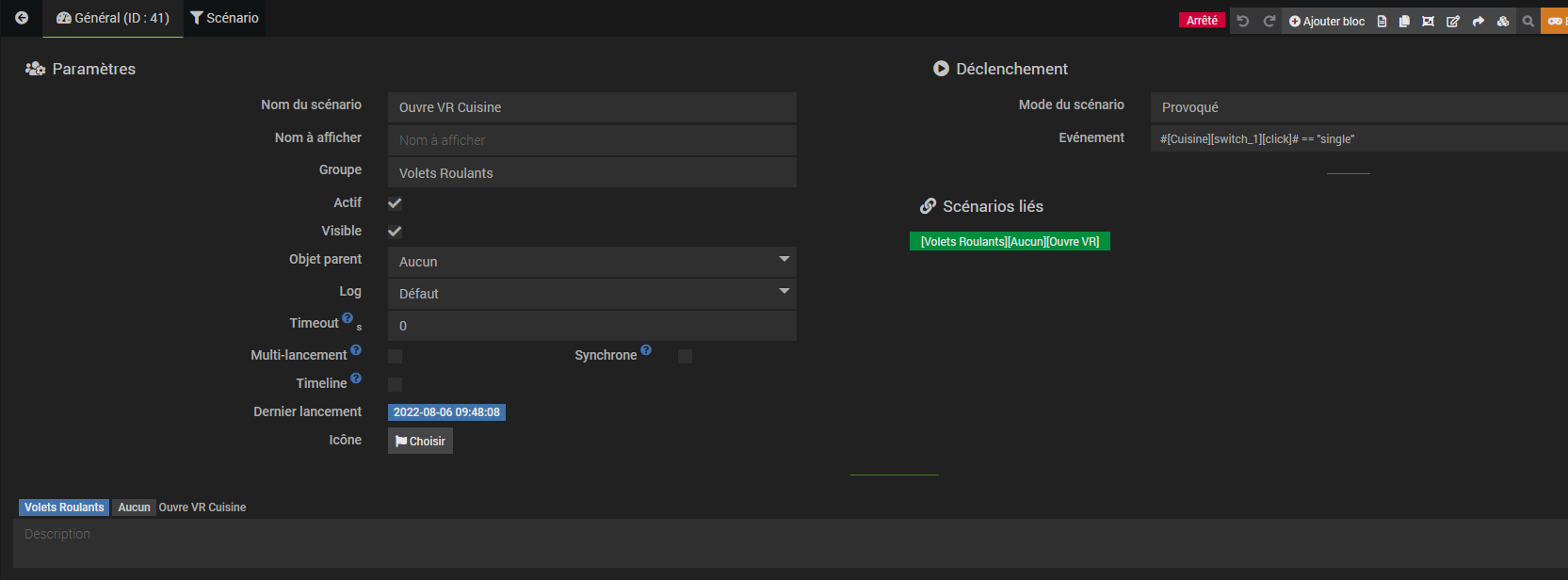The height and width of the screenshot is (580, 1568).
Task: Uncheck the Actif checkbox
Action: point(395,203)
